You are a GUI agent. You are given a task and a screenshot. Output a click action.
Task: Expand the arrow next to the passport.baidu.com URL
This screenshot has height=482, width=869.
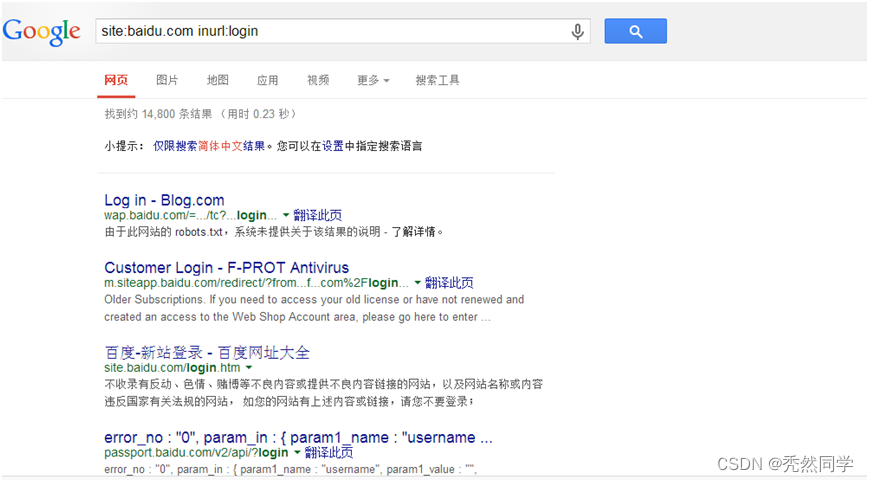tap(297, 453)
